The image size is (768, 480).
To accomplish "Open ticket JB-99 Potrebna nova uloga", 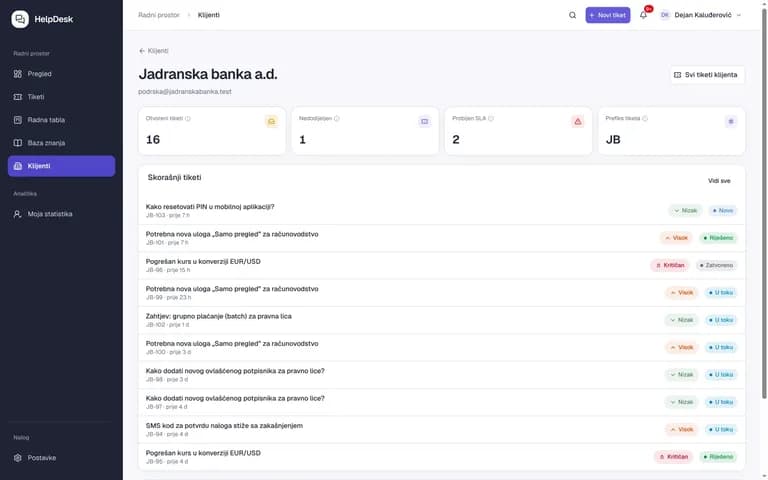I will pyautogui.click(x=441, y=293).
